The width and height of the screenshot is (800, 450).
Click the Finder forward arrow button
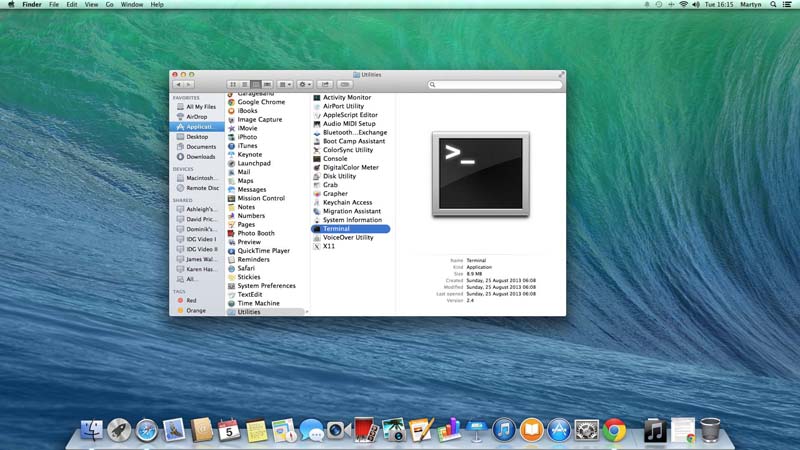click(x=189, y=84)
